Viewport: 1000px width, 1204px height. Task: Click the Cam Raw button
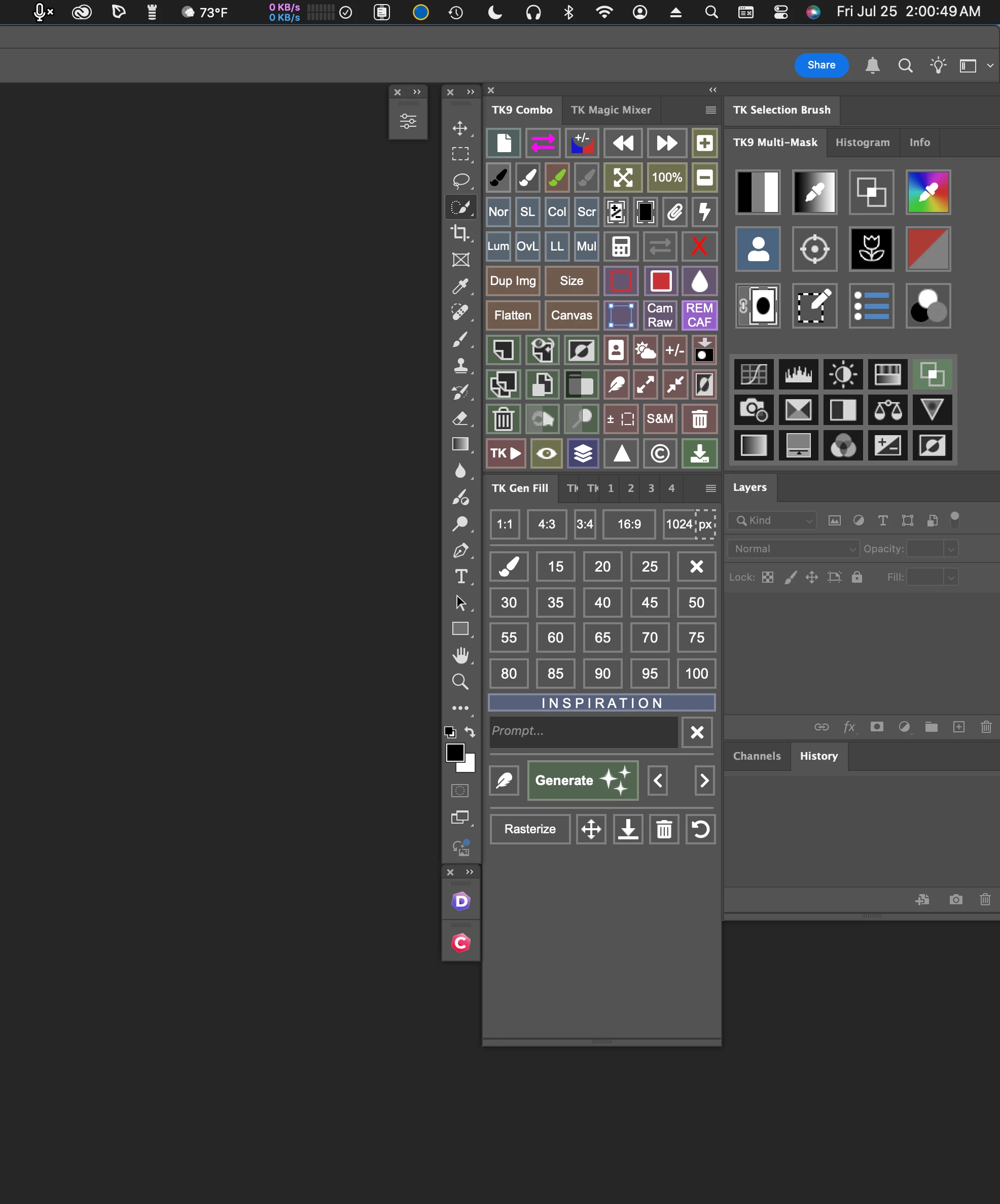pyautogui.click(x=659, y=315)
